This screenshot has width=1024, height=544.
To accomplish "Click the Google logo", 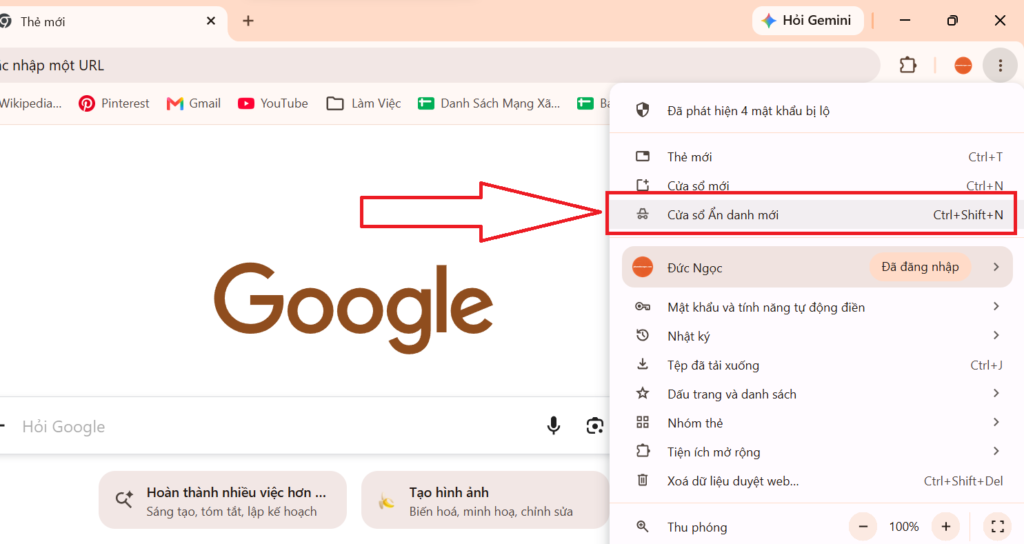I will pos(353,308).
